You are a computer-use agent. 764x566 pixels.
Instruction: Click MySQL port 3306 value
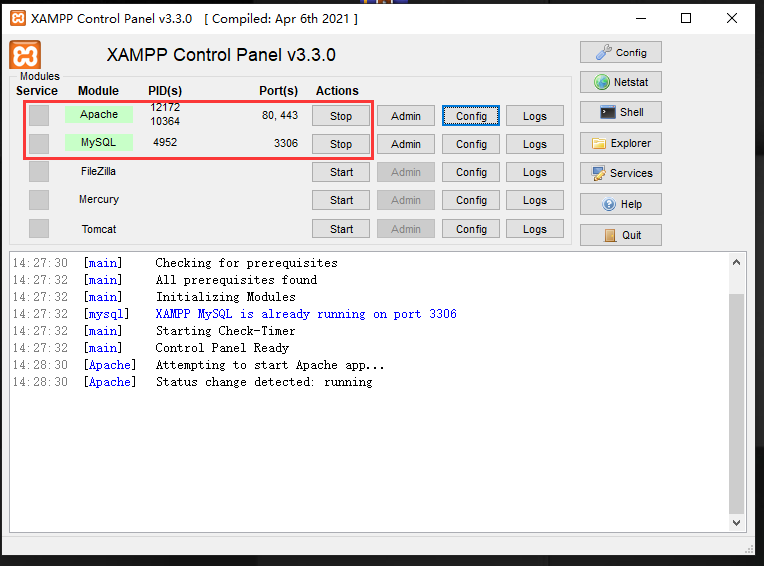[286, 143]
